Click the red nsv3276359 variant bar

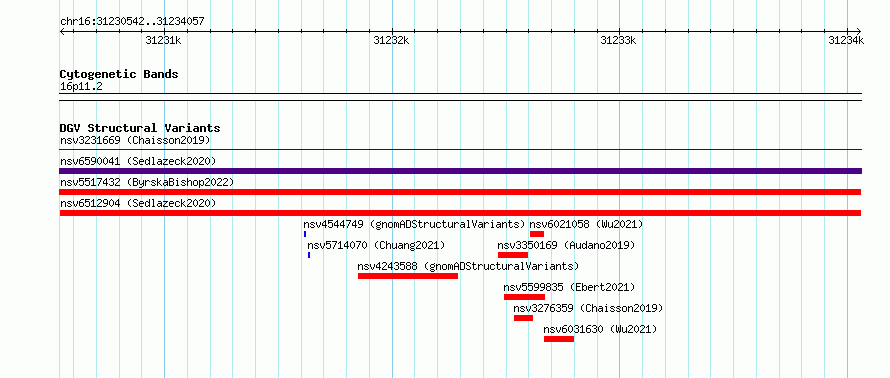pos(524,318)
